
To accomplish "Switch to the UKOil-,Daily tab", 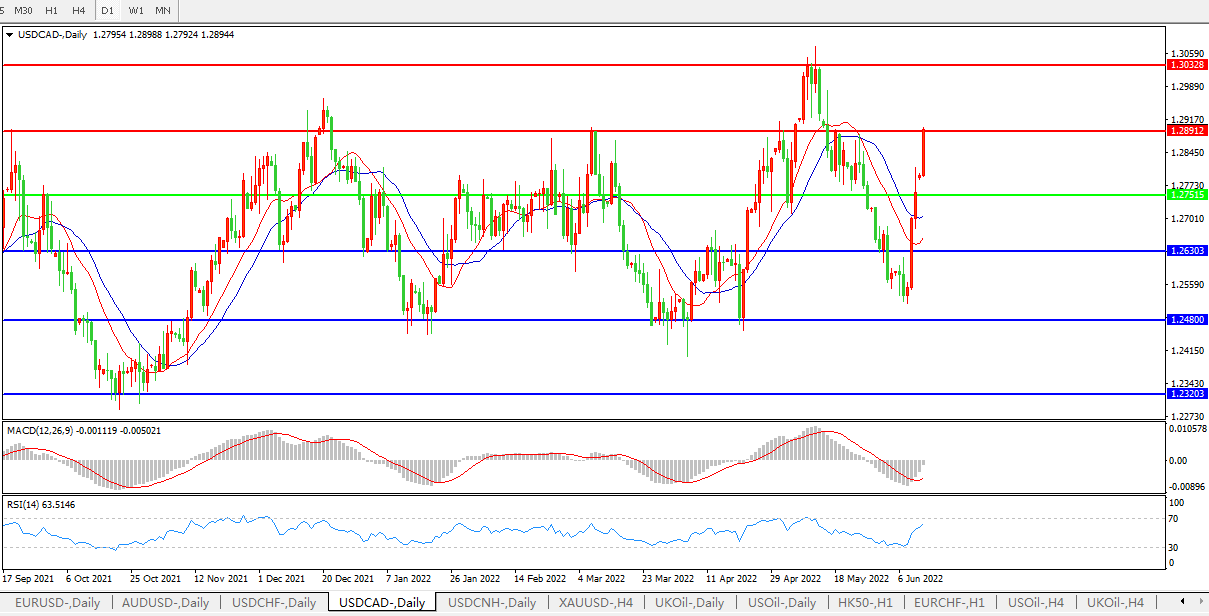I will tap(690, 603).
